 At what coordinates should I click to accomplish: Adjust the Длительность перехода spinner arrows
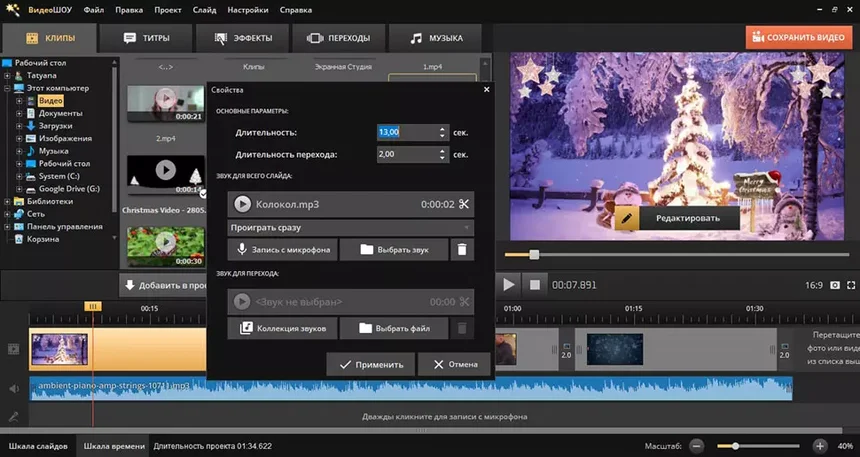[x=443, y=154]
